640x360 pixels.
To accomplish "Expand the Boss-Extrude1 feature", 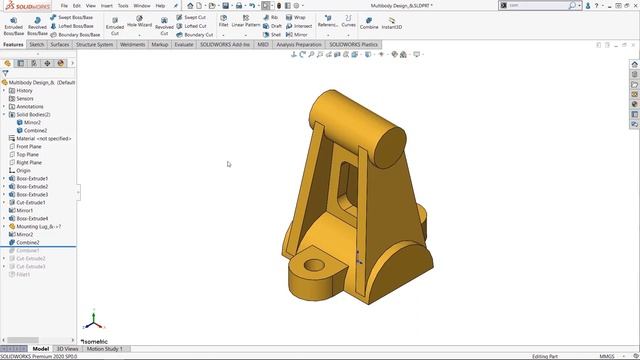I will (x=4, y=178).
